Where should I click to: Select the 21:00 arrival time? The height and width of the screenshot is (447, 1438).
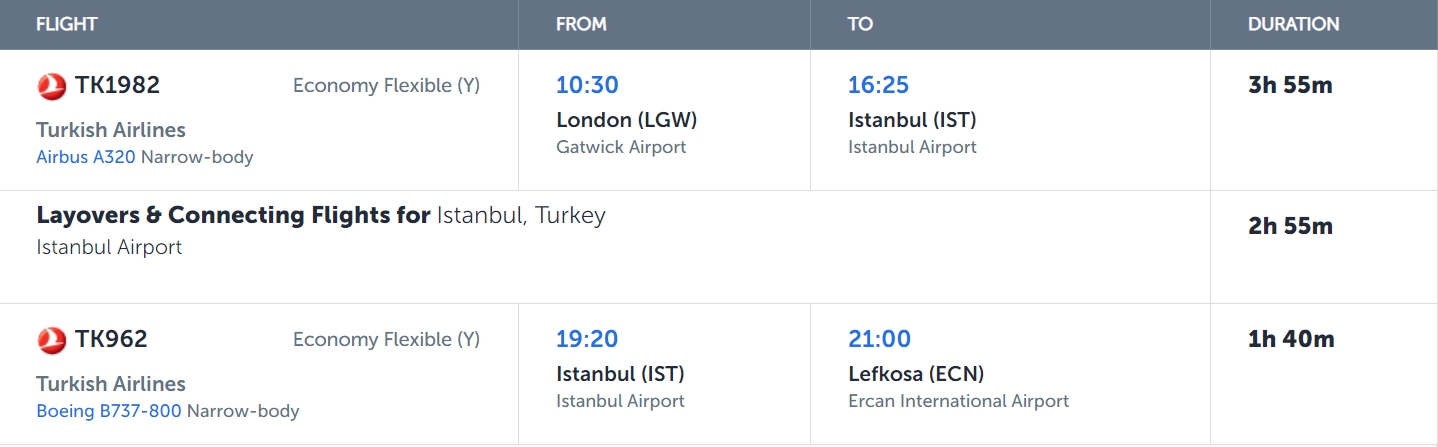(x=879, y=340)
